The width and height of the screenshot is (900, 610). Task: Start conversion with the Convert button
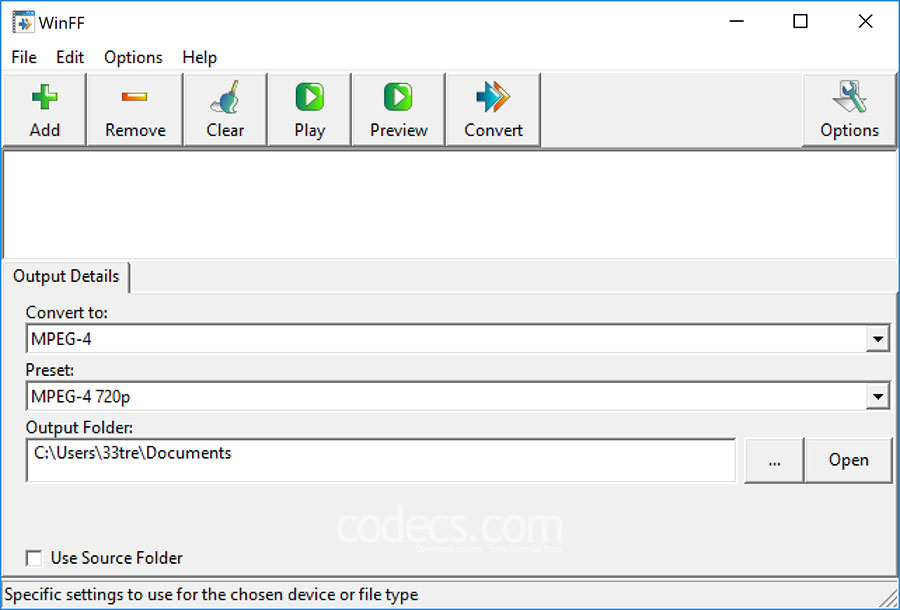point(493,110)
